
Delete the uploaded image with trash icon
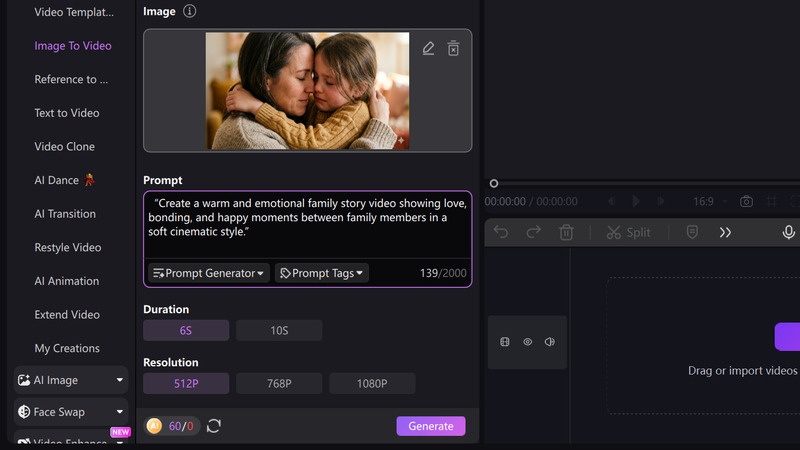[x=453, y=48]
